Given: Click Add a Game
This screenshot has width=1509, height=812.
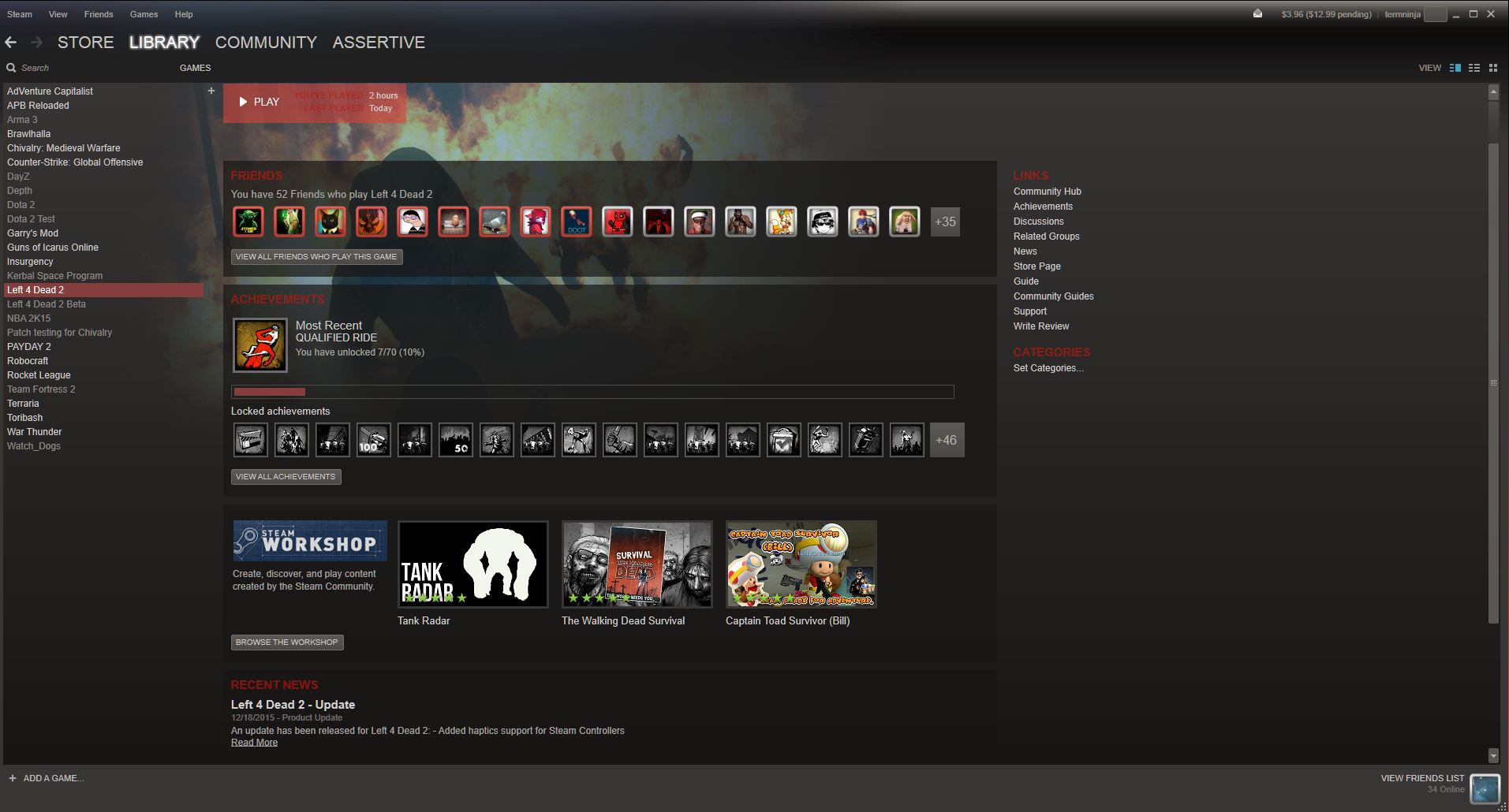Looking at the screenshot, I should click(54, 778).
